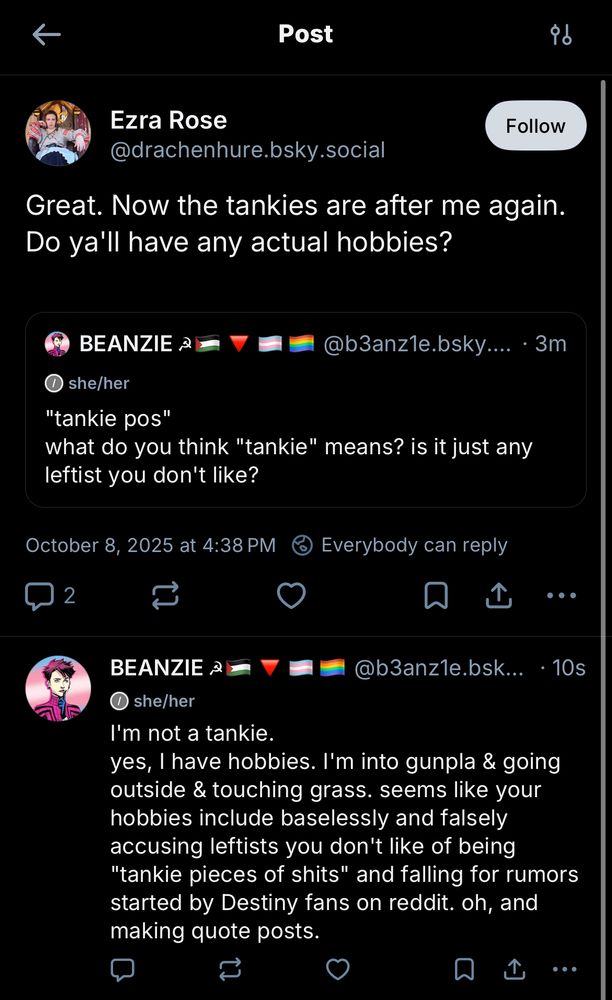Open Ezra Rose's profile avatar
Viewport: 612px width, 1000px height.
[58, 133]
